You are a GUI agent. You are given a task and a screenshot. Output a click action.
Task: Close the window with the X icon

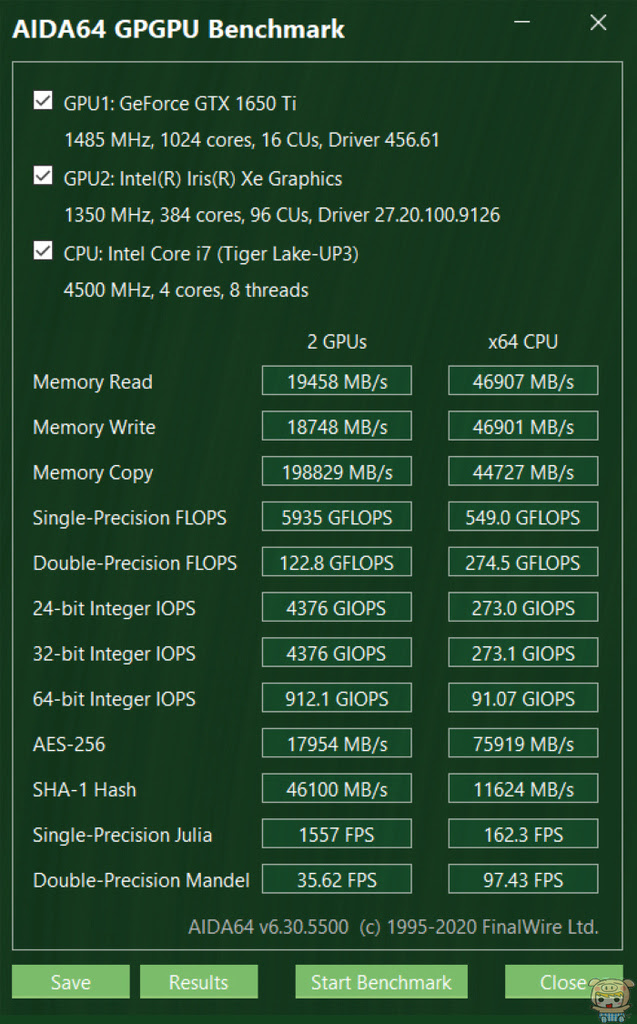point(598,23)
